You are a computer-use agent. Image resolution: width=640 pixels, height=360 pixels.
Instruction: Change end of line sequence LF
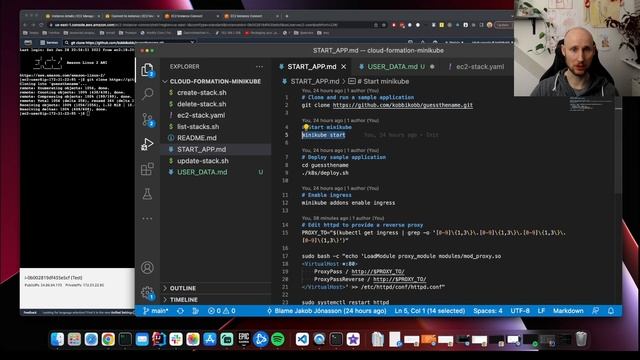pos(541,311)
